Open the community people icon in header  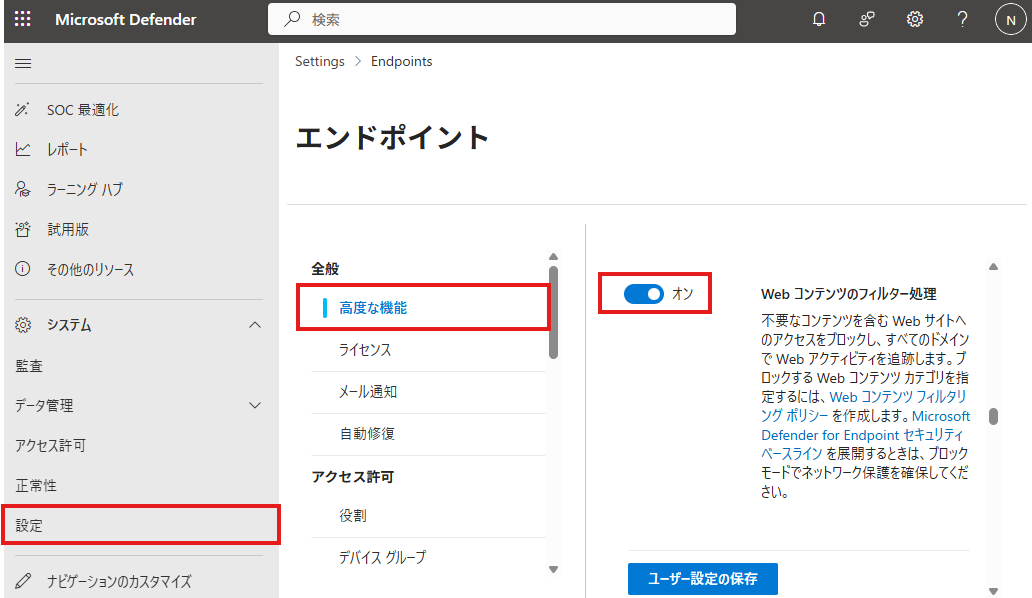click(x=867, y=20)
